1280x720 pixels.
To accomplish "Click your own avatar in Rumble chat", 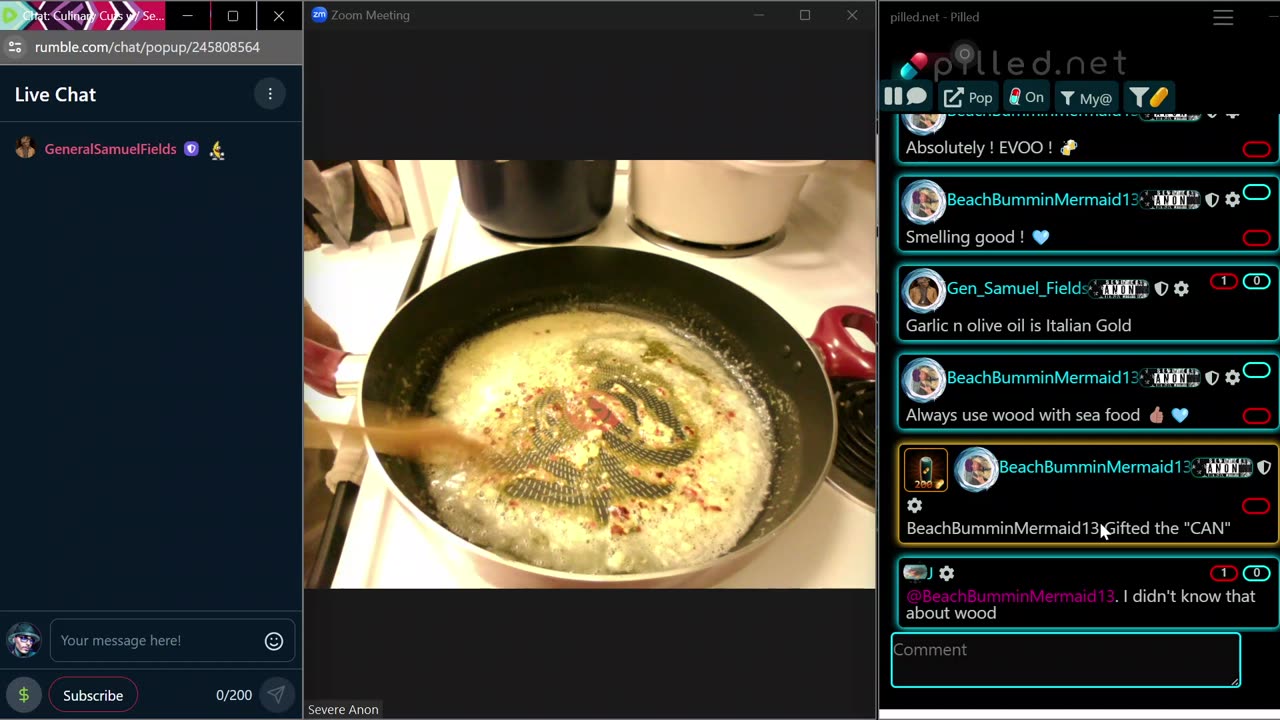I will pyautogui.click(x=23, y=640).
